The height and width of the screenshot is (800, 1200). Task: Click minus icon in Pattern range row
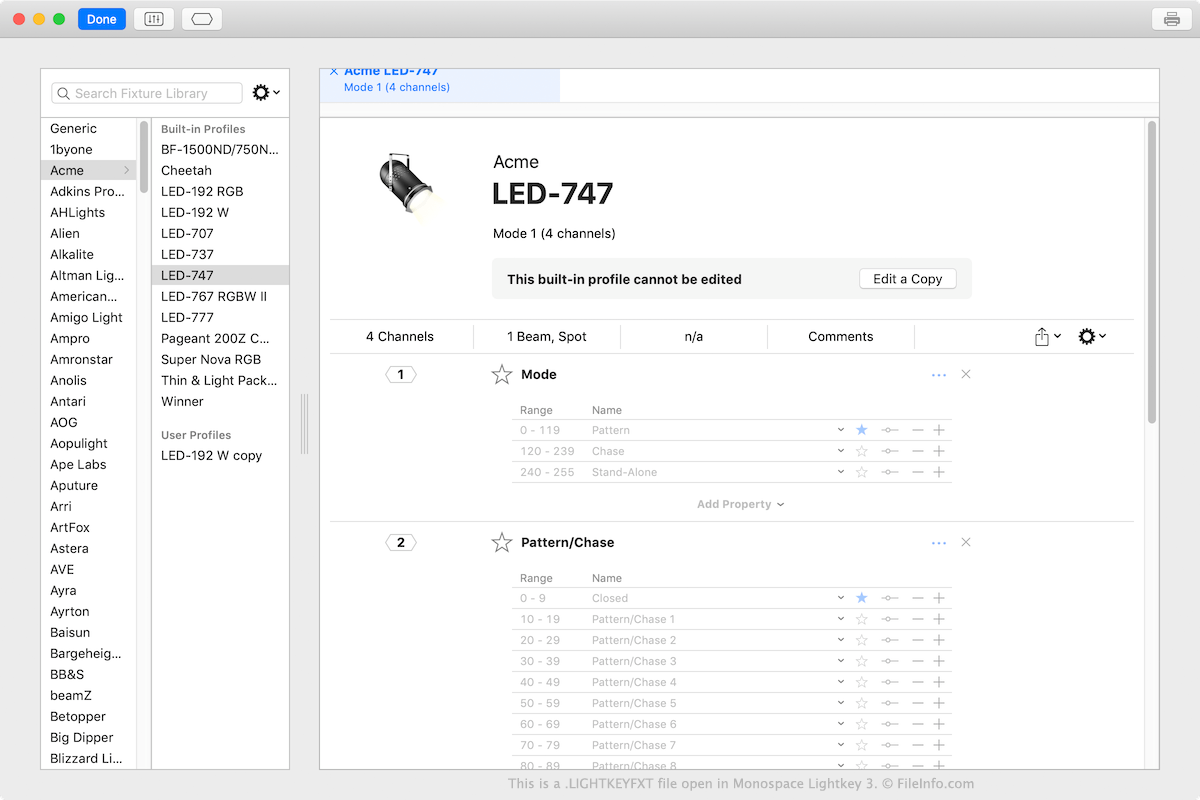point(918,430)
